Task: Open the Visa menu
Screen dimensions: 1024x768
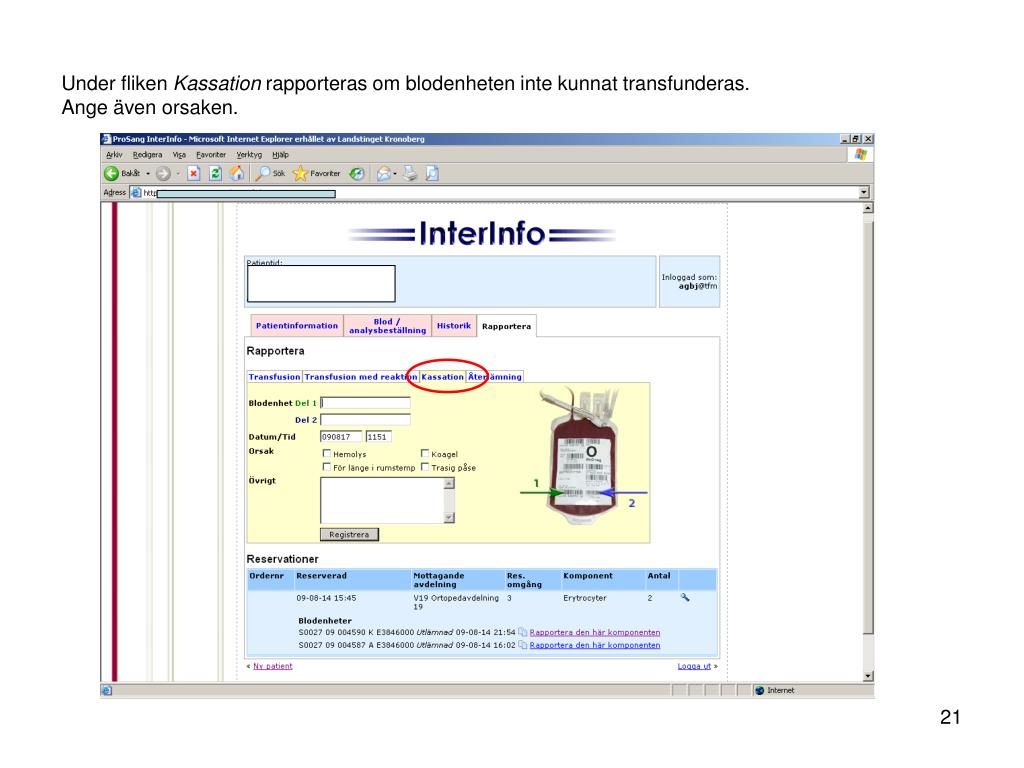Action: [179, 155]
